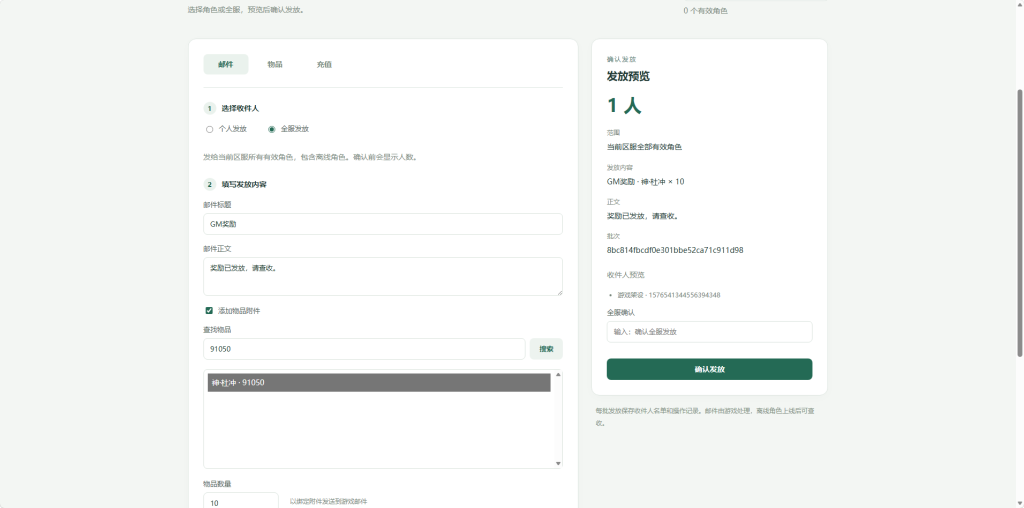Viewport: 1024px width, 508px height.
Task: Click the batch ID 8bc814fbcdf0e301bbe52ca71c911d98
Action: (675, 250)
